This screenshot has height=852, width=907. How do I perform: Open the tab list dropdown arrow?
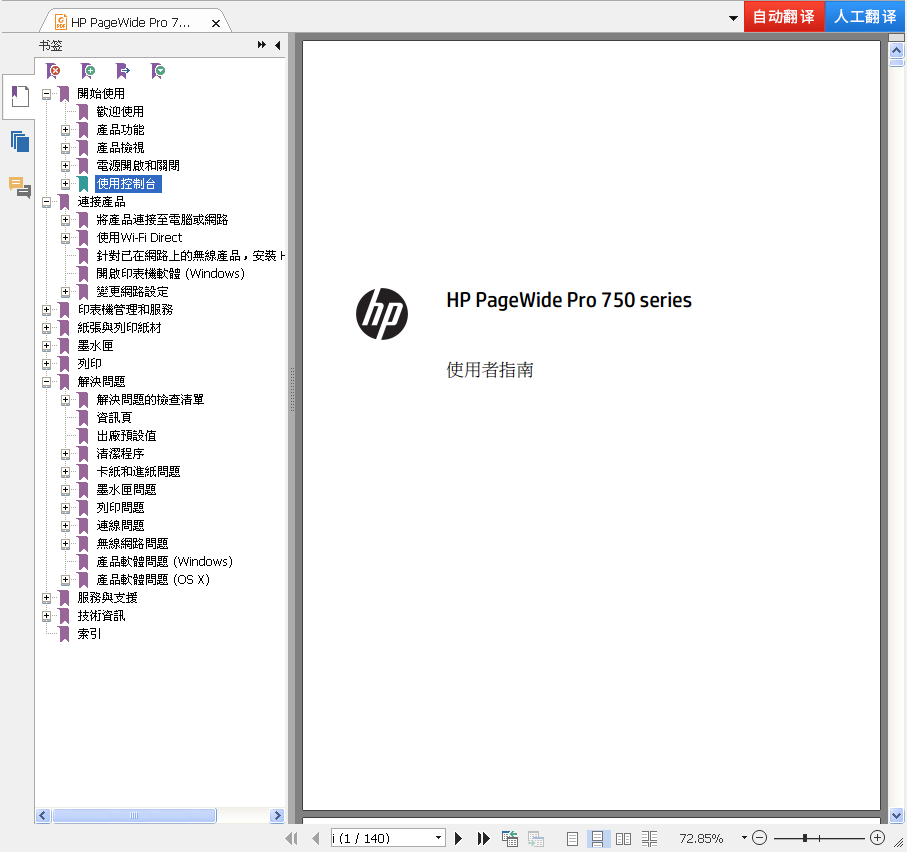click(x=733, y=18)
